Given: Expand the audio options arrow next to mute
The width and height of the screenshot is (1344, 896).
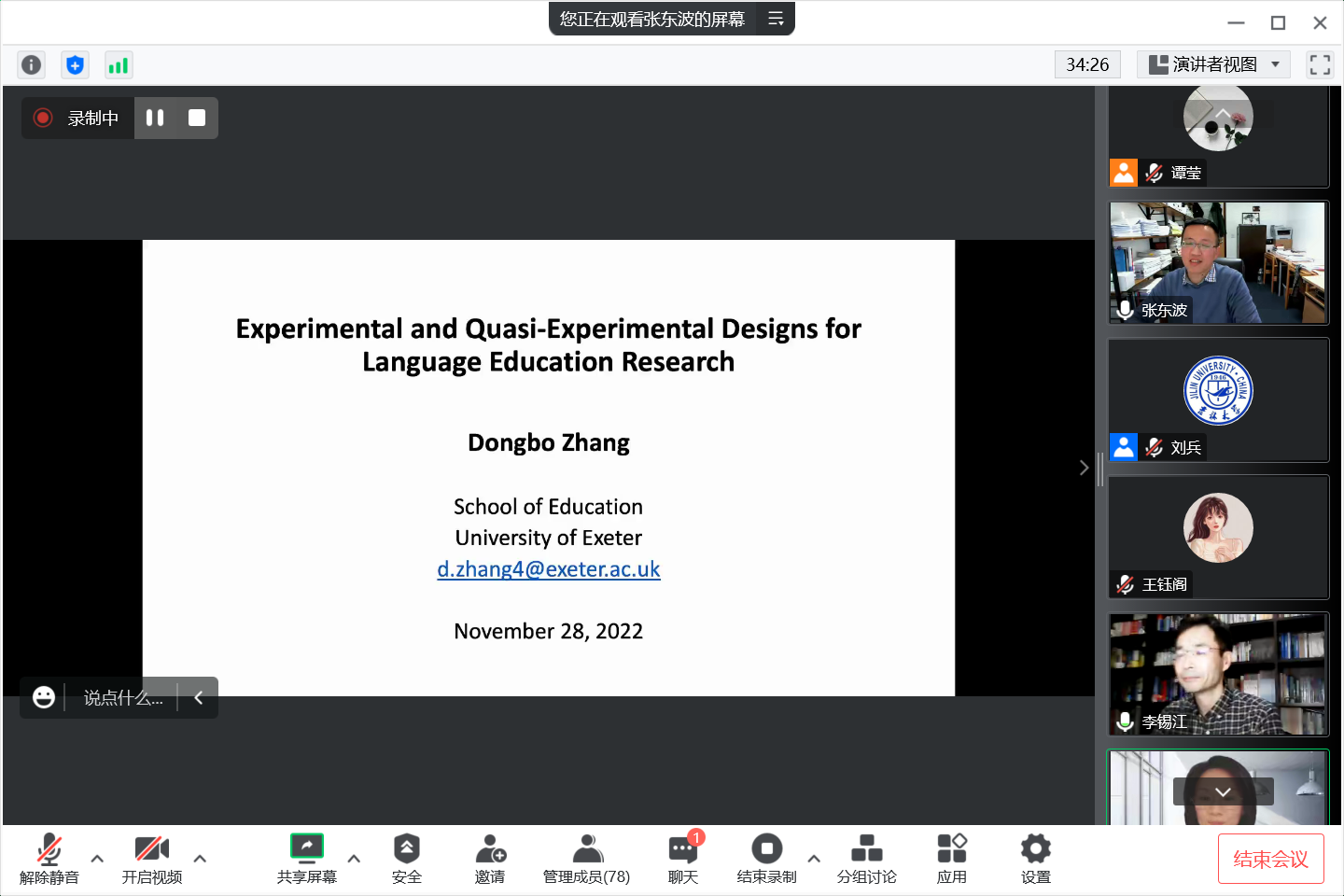Looking at the screenshot, I should (x=97, y=859).
